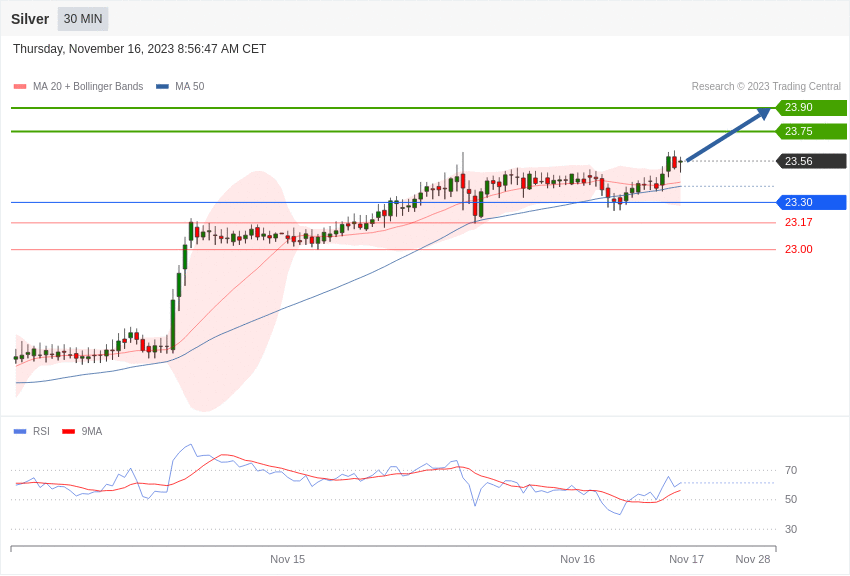This screenshot has width=850, height=576.
Task: Toggle the MA 20 + Bollinger Bands legend label
Action: coord(88,87)
